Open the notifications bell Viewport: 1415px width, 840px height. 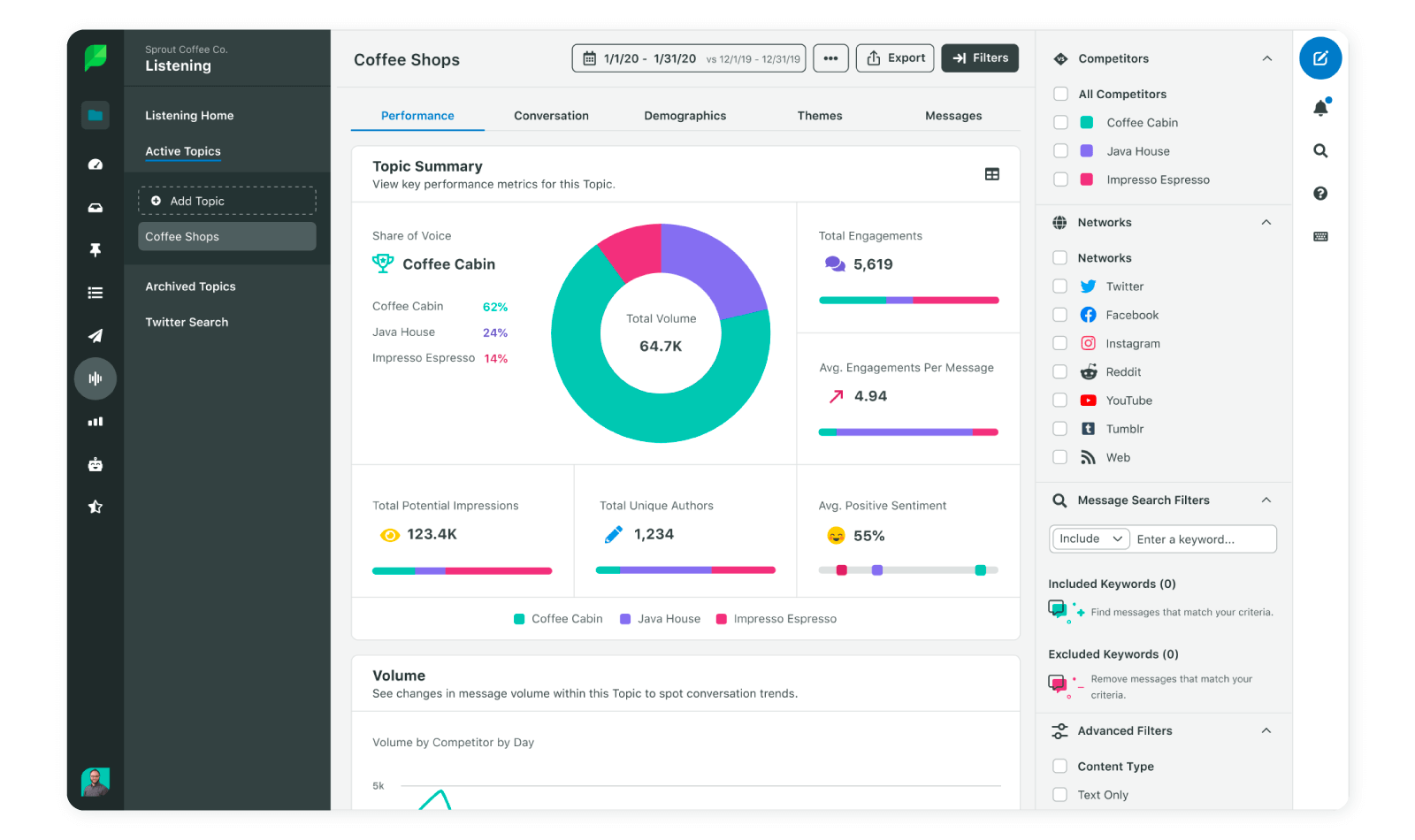click(1320, 106)
